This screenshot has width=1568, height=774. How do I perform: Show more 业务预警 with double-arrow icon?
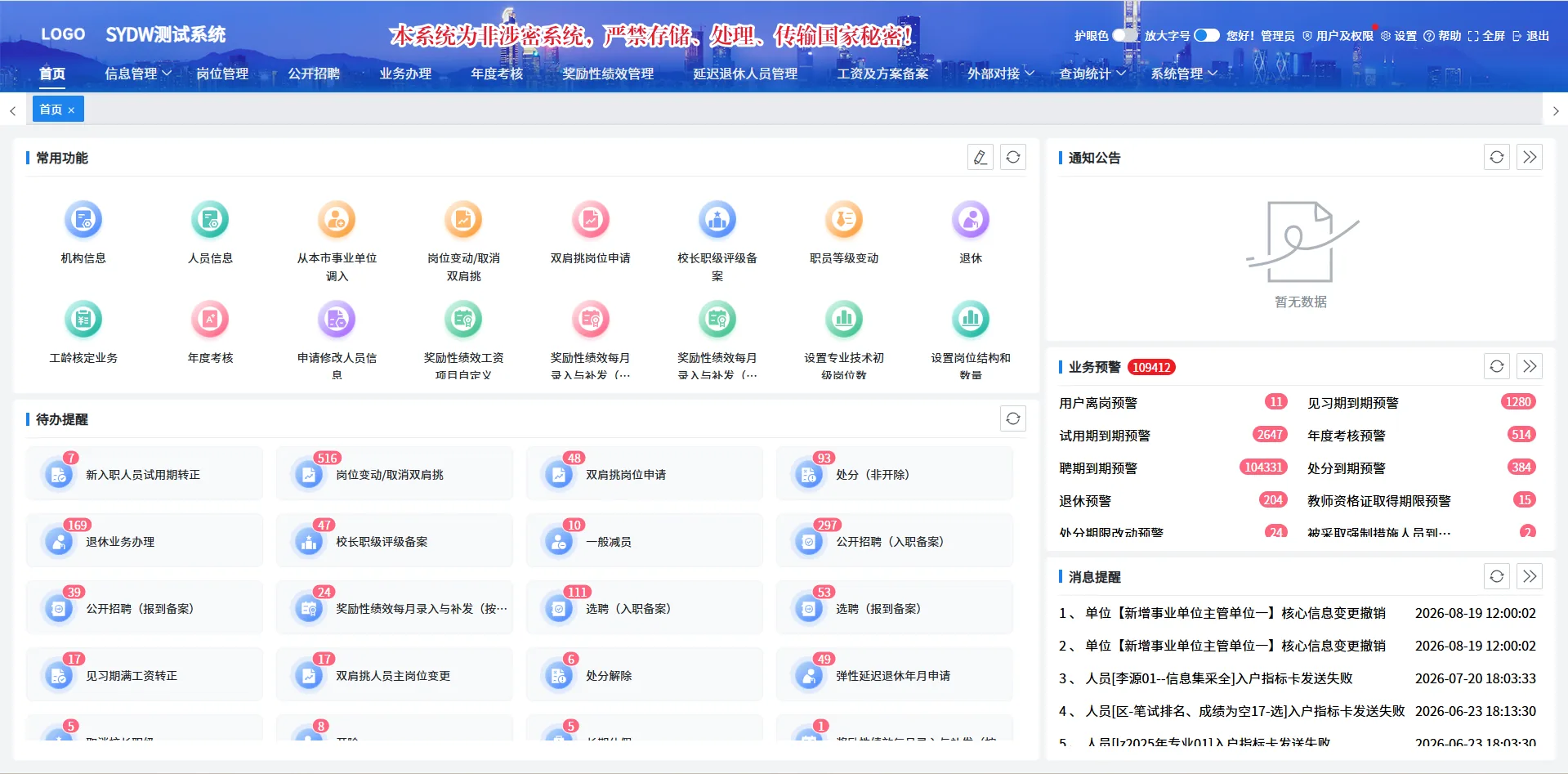(1530, 366)
